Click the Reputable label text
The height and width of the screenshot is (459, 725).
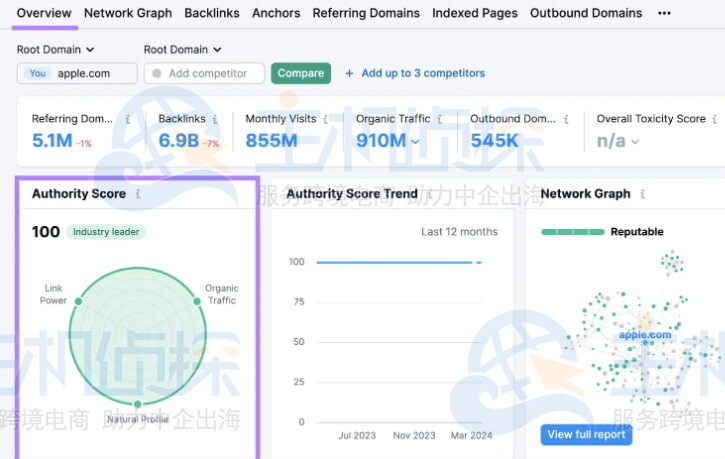point(637,232)
